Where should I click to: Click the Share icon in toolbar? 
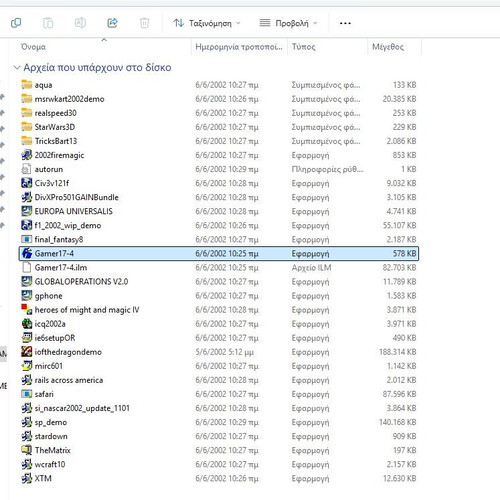tap(112, 23)
